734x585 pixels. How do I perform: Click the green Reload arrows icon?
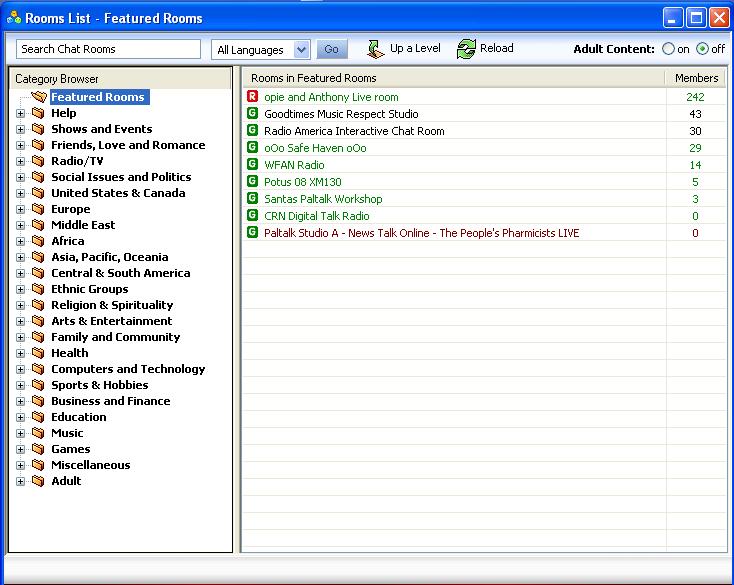466,49
